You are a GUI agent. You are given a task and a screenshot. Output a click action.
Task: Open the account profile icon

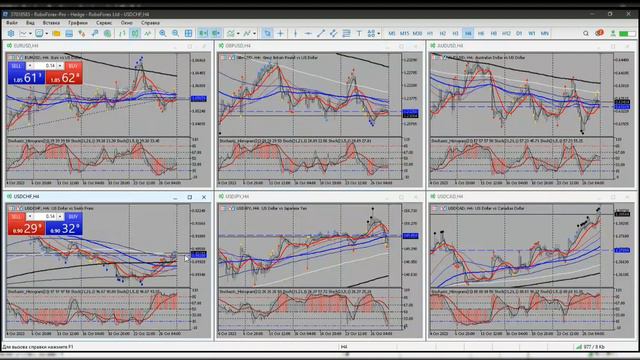pos(613,33)
